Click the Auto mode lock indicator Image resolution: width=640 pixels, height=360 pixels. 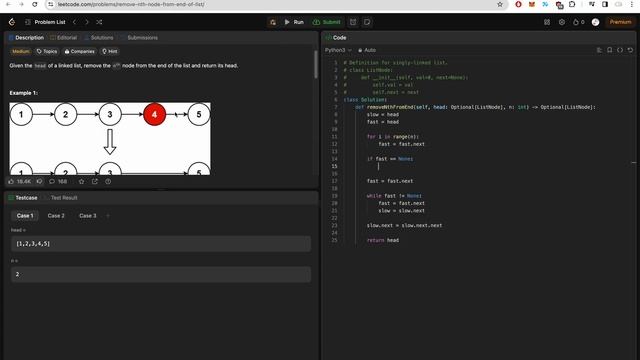(x=367, y=50)
